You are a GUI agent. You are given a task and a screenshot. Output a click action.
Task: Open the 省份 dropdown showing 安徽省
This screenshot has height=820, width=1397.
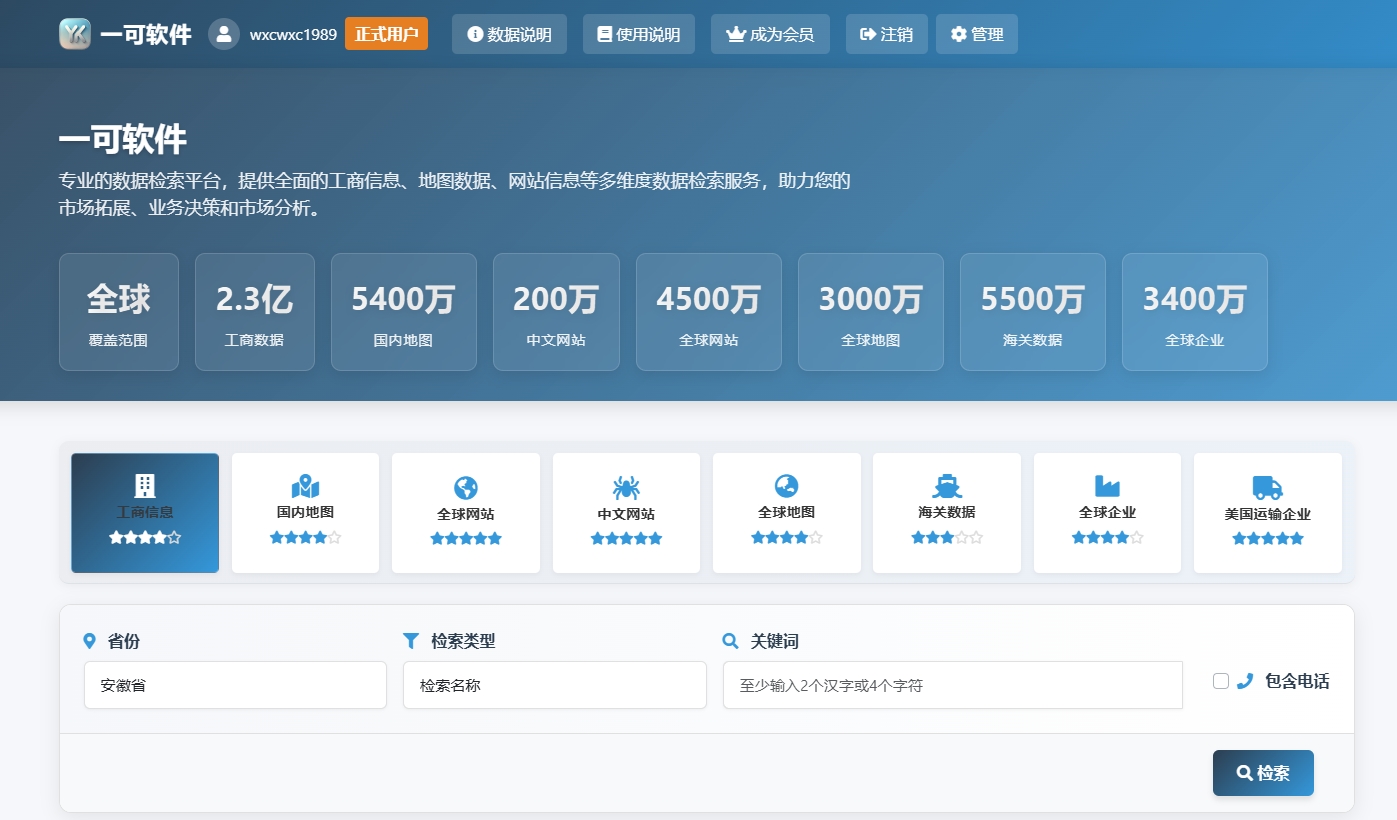pos(235,685)
